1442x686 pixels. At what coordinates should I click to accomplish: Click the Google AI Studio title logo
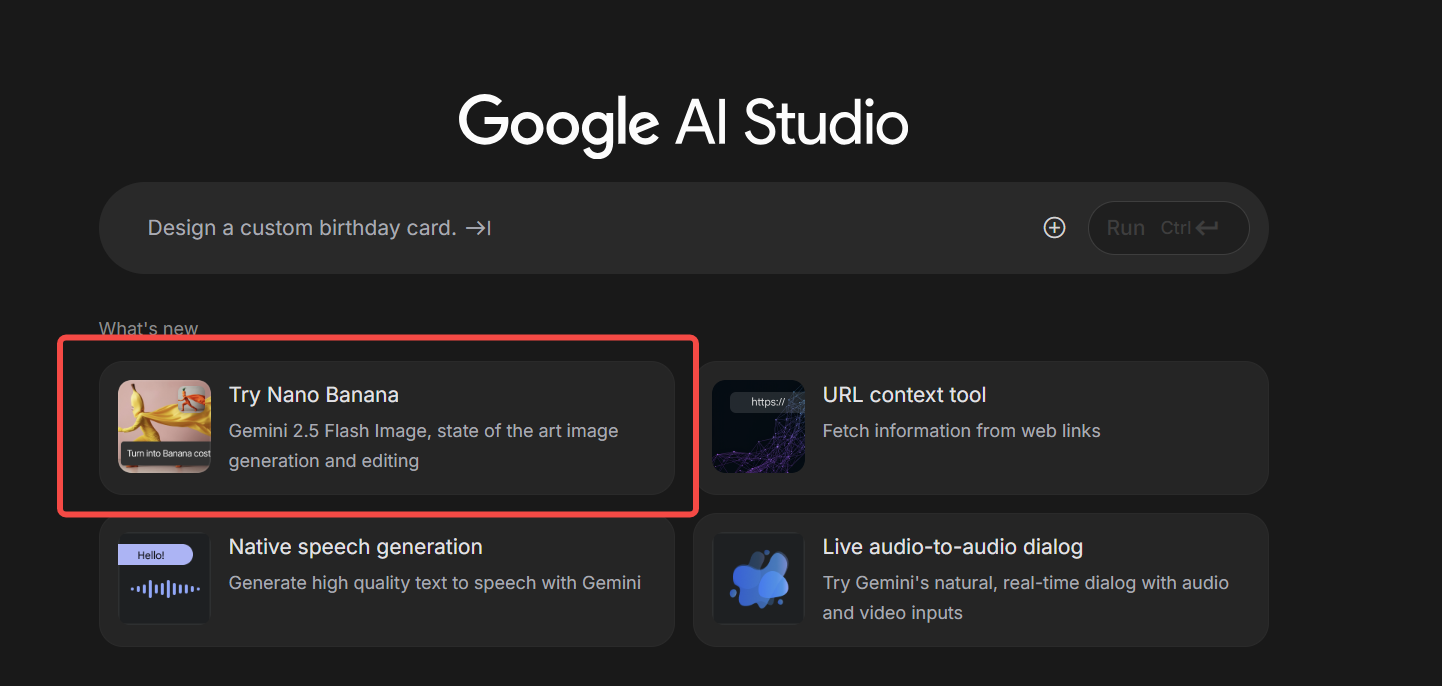click(683, 124)
